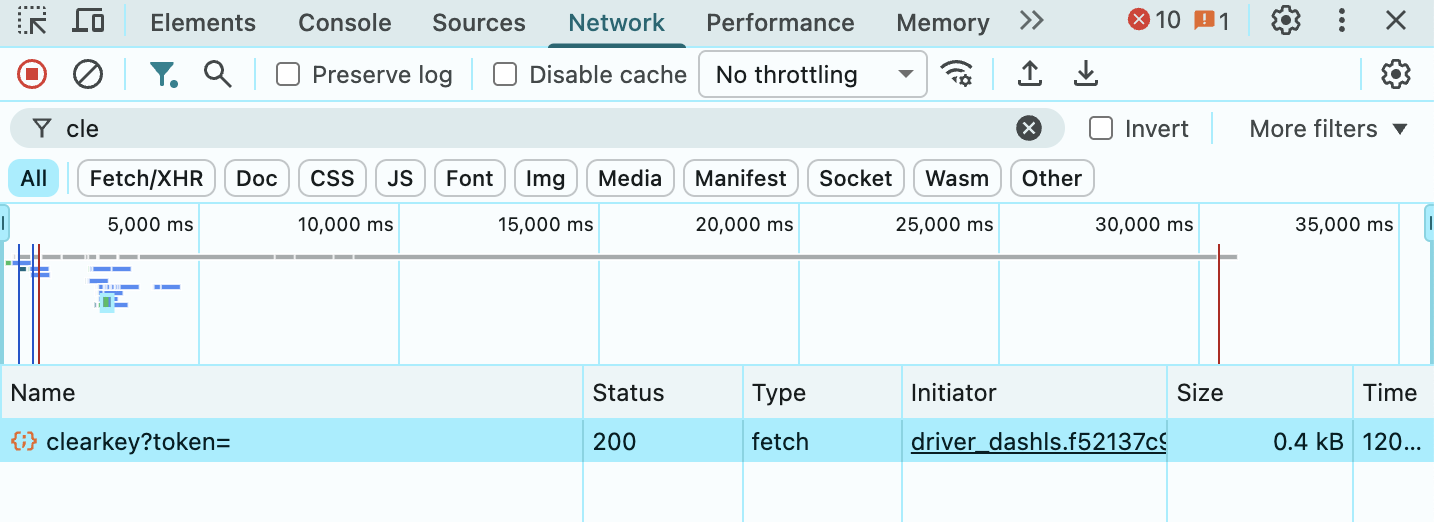Switch to the Console tab

(x=344, y=23)
